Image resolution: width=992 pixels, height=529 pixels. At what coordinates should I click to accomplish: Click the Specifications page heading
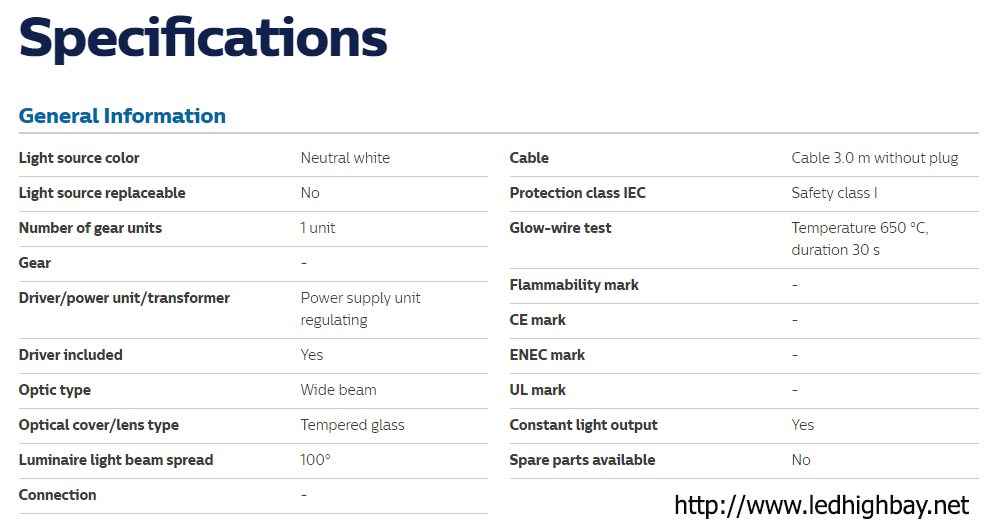click(x=203, y=38)
